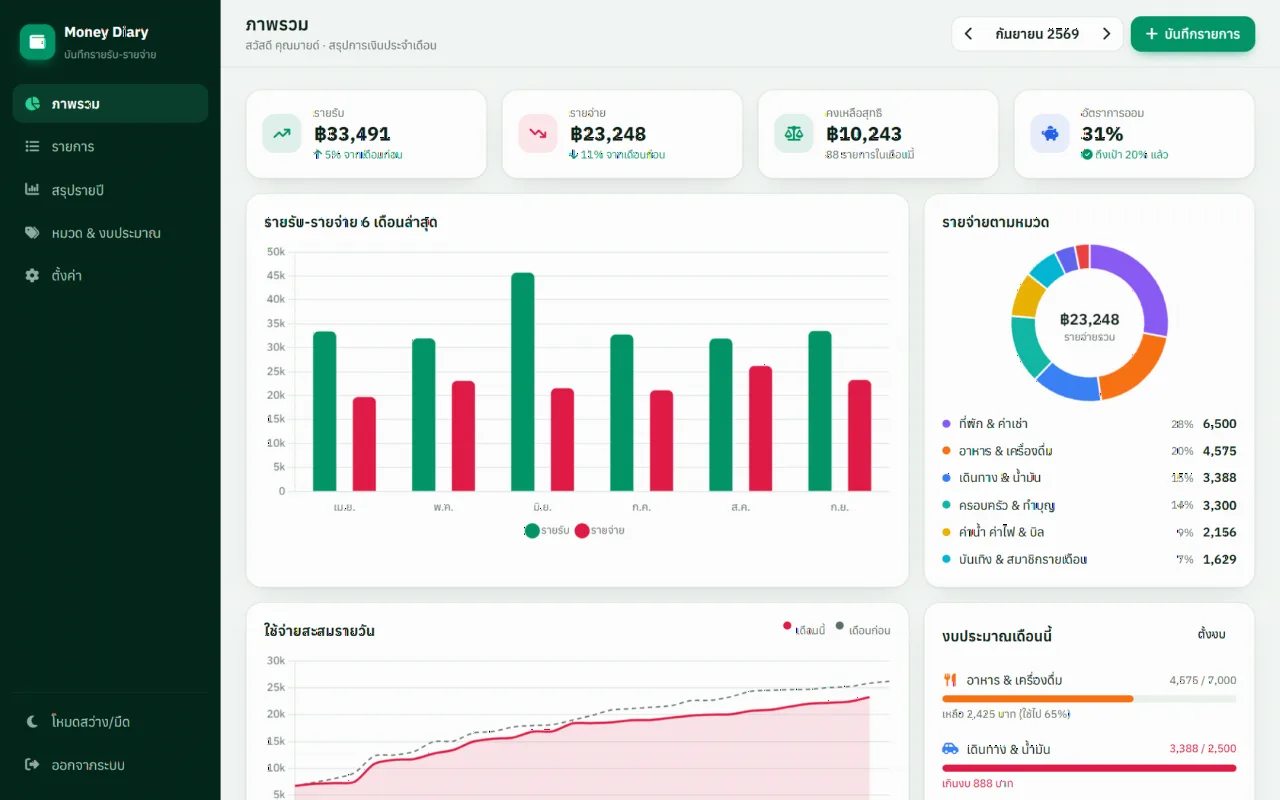Viewport: 1280px width, 800px height.
Task: Click the บันทึกรายการ add button
Action: click(x=1193, y=34)
